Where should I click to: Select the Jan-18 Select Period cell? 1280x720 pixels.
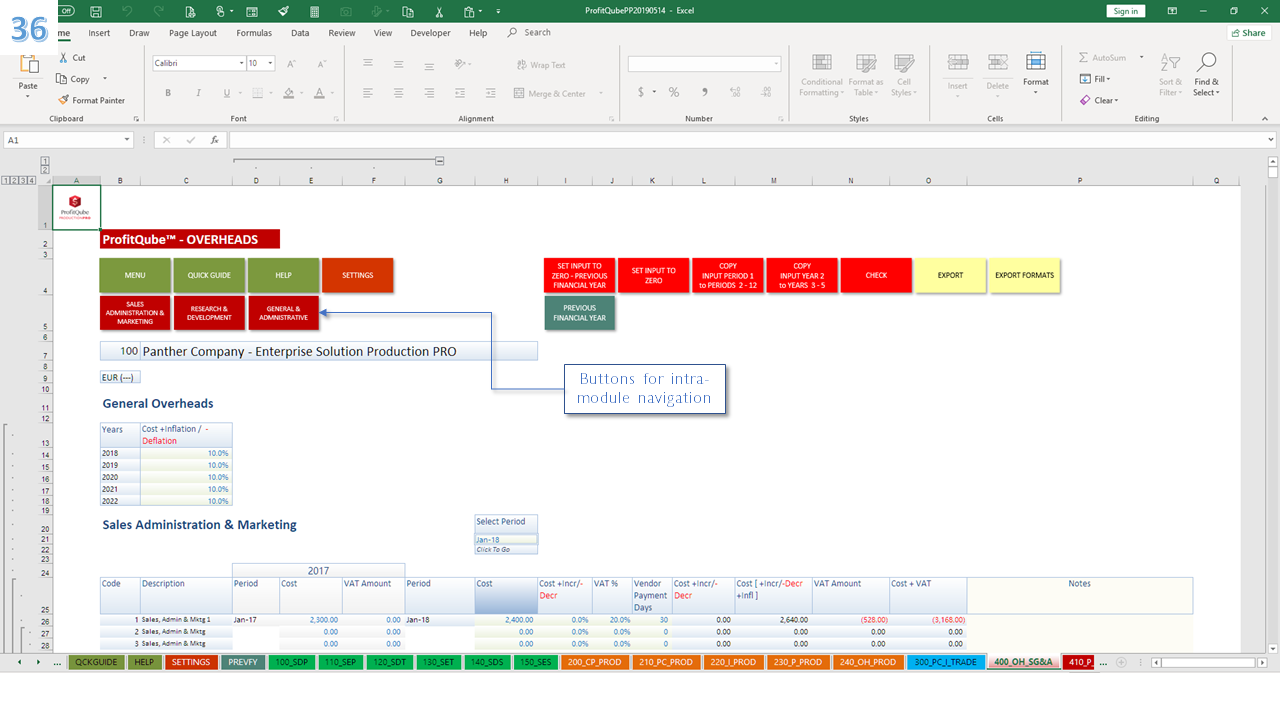[x=506, y=539]
